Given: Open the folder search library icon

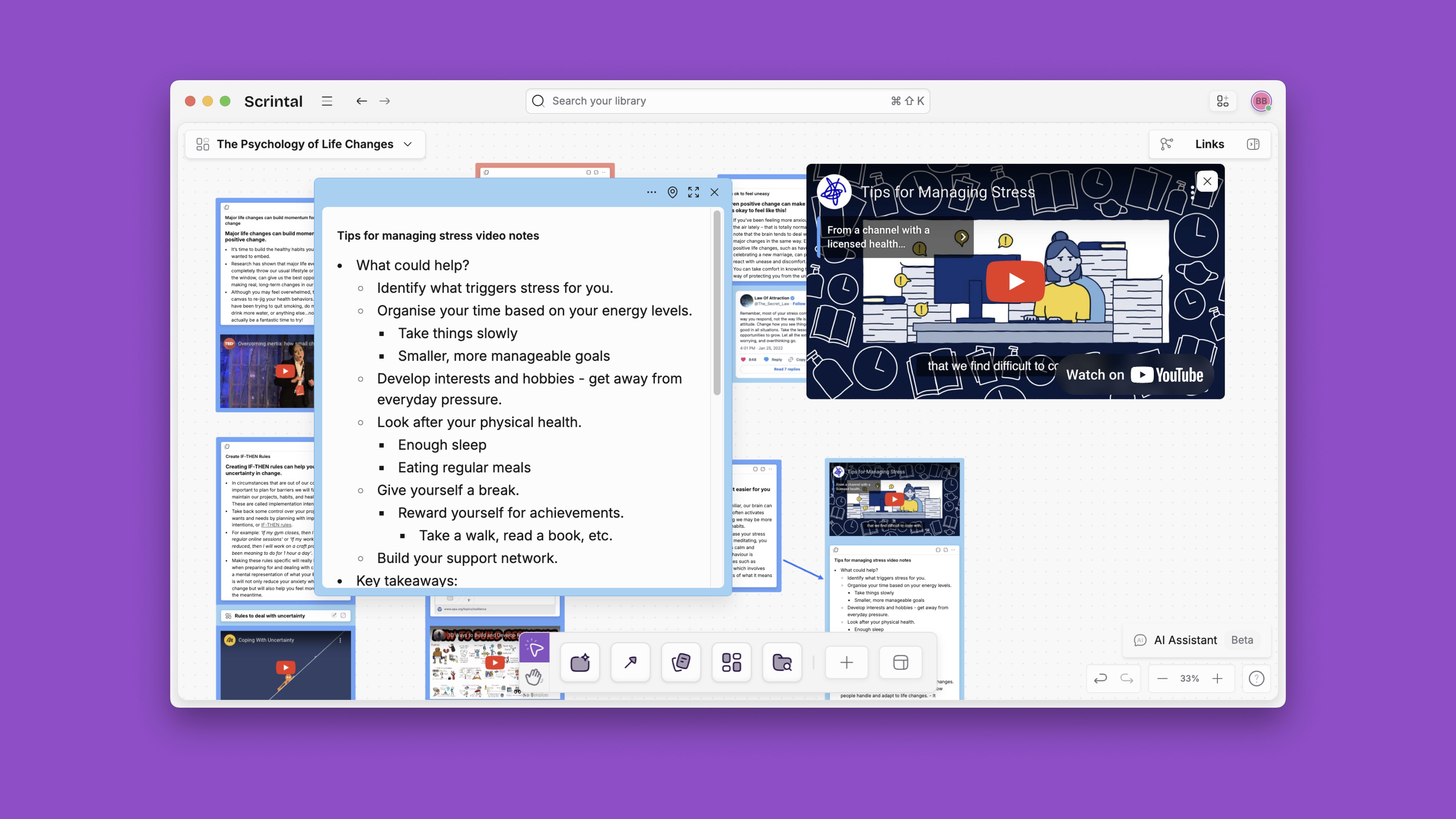Looking at the screenshot, I should (x=782, y=662).
